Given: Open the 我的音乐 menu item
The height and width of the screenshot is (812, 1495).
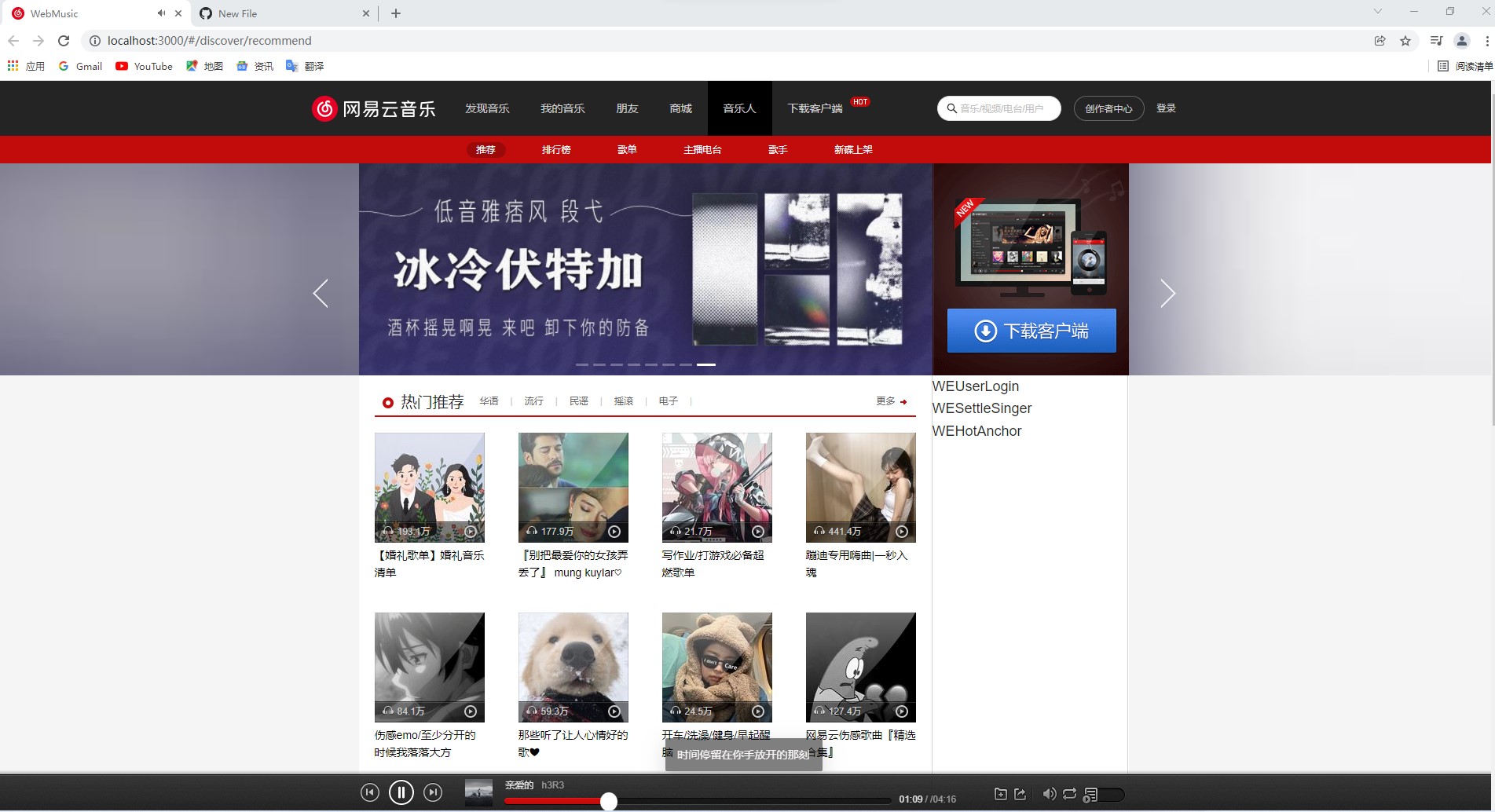Looking at the screenshot, I should 562,108.
